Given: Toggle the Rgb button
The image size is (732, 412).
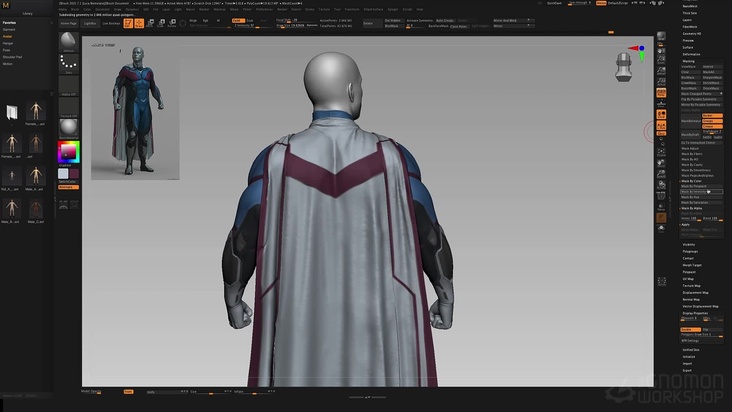Looking at the screenshot, I should coord(205,21).
